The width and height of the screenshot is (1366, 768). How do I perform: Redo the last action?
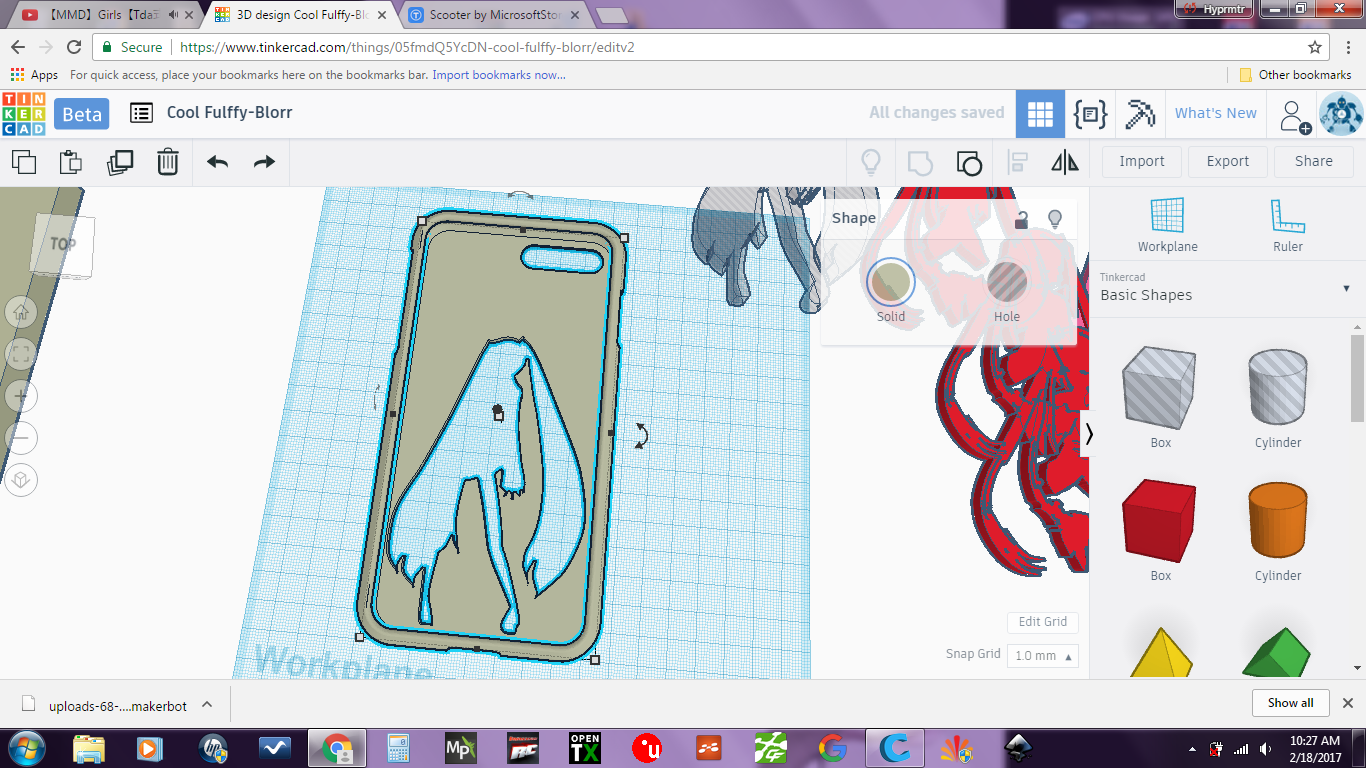pos(264,162)
